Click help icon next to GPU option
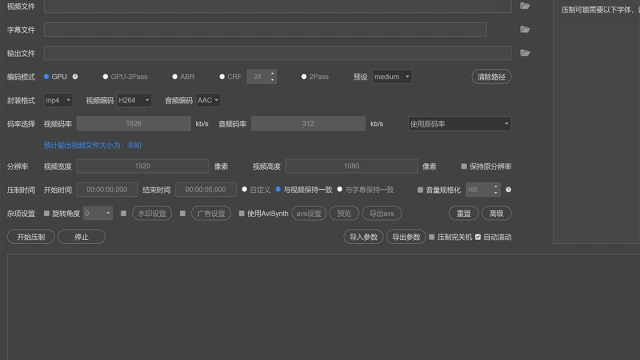This screenshot has width=640, height=360. (75, 77)
